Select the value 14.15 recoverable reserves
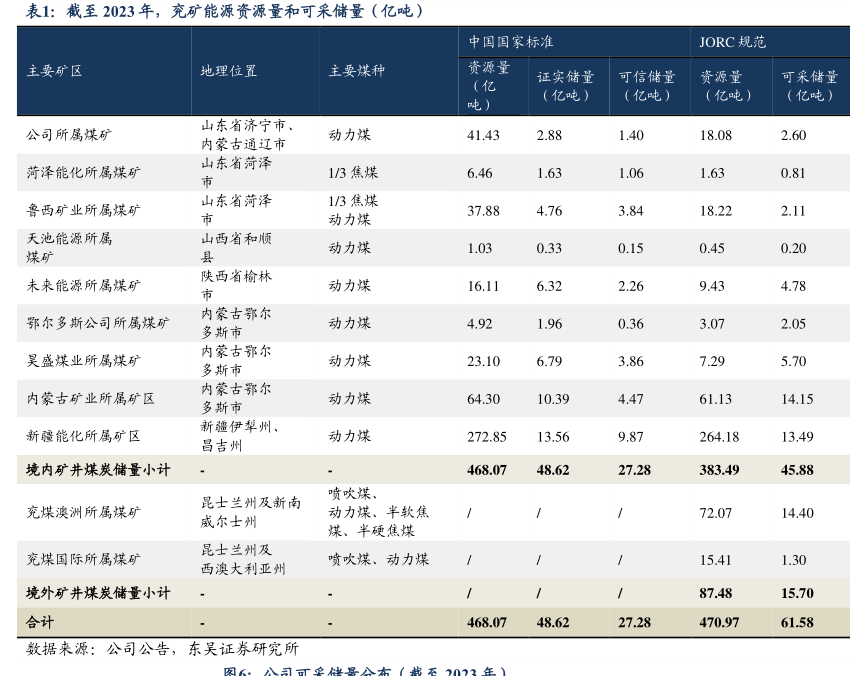This screenshot has height=676, width=850. click(797, 399)
